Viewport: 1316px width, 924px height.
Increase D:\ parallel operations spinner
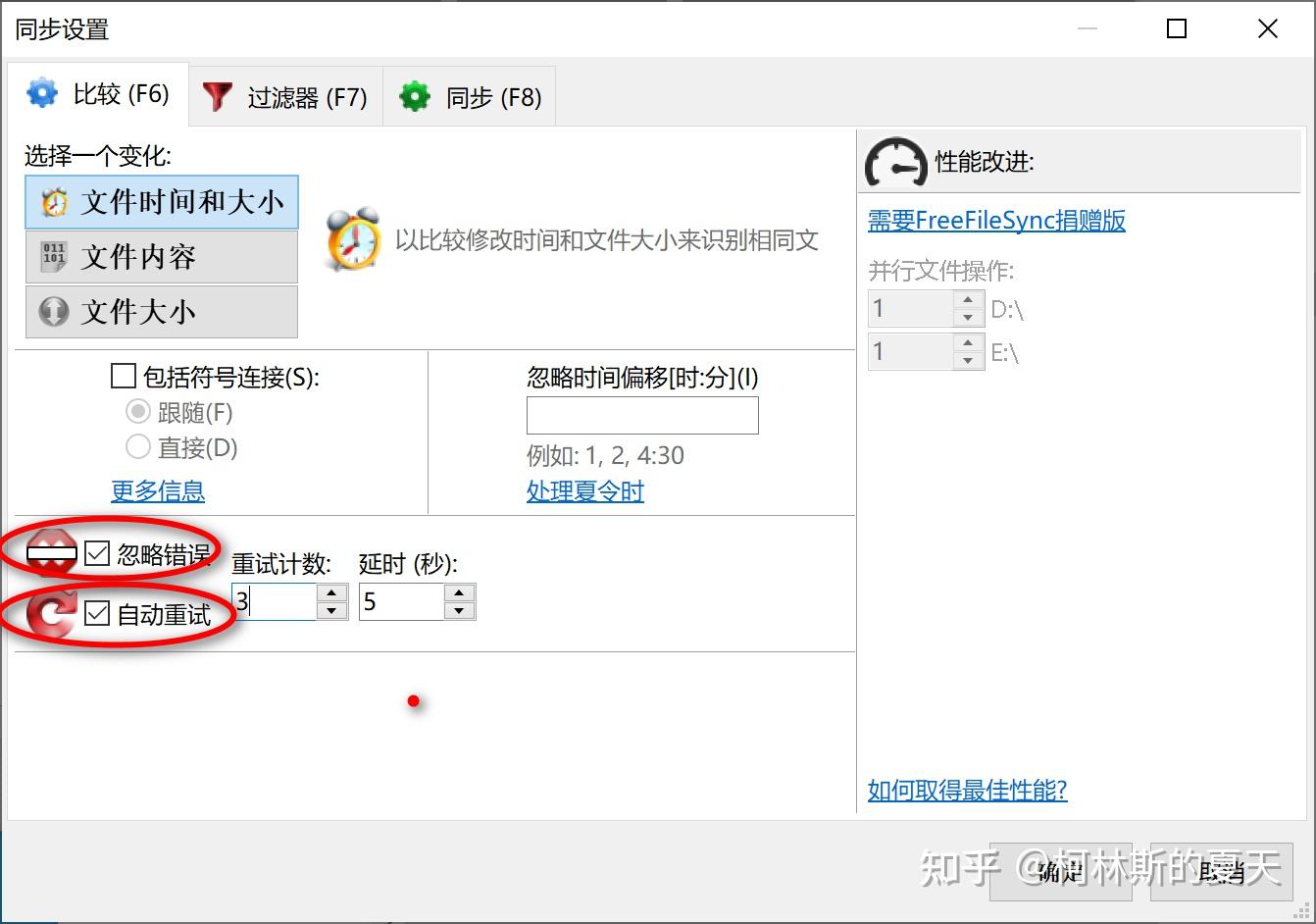pyautogui.click(x=969, y=300)
